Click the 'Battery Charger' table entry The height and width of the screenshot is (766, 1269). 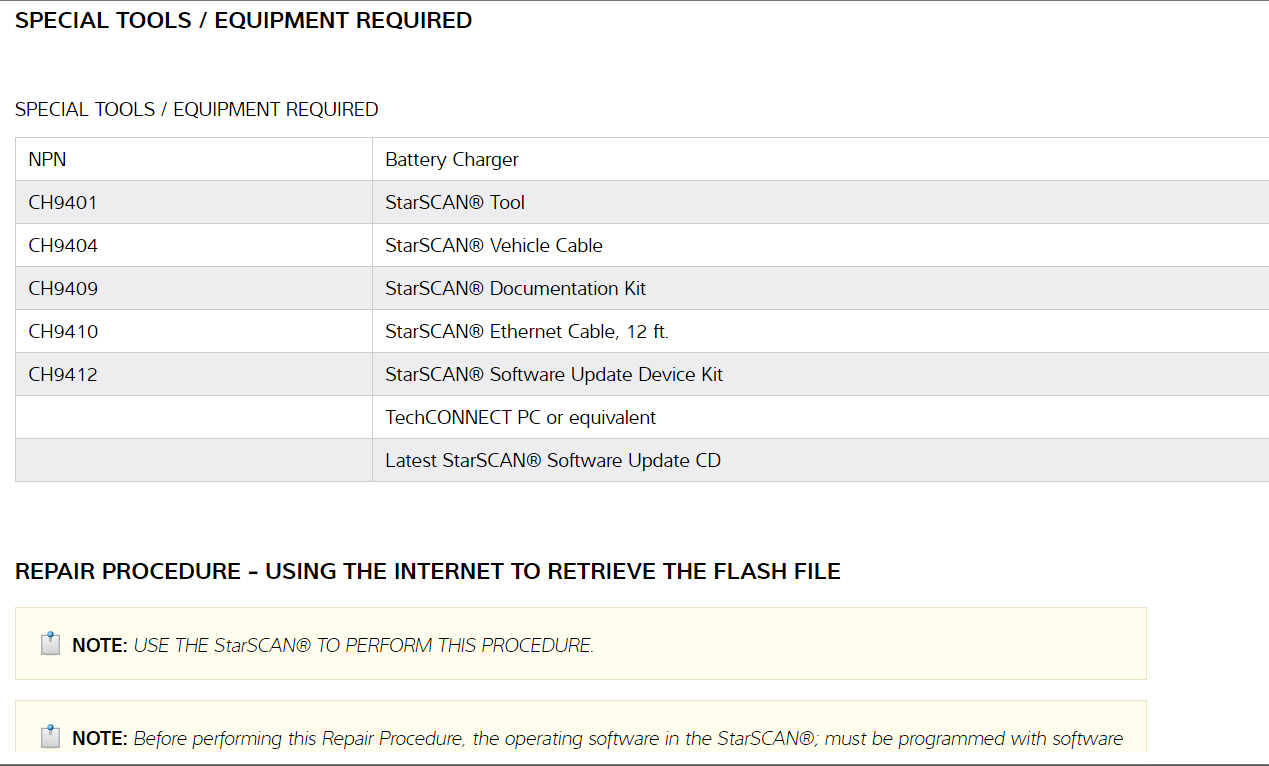[452, 160]
